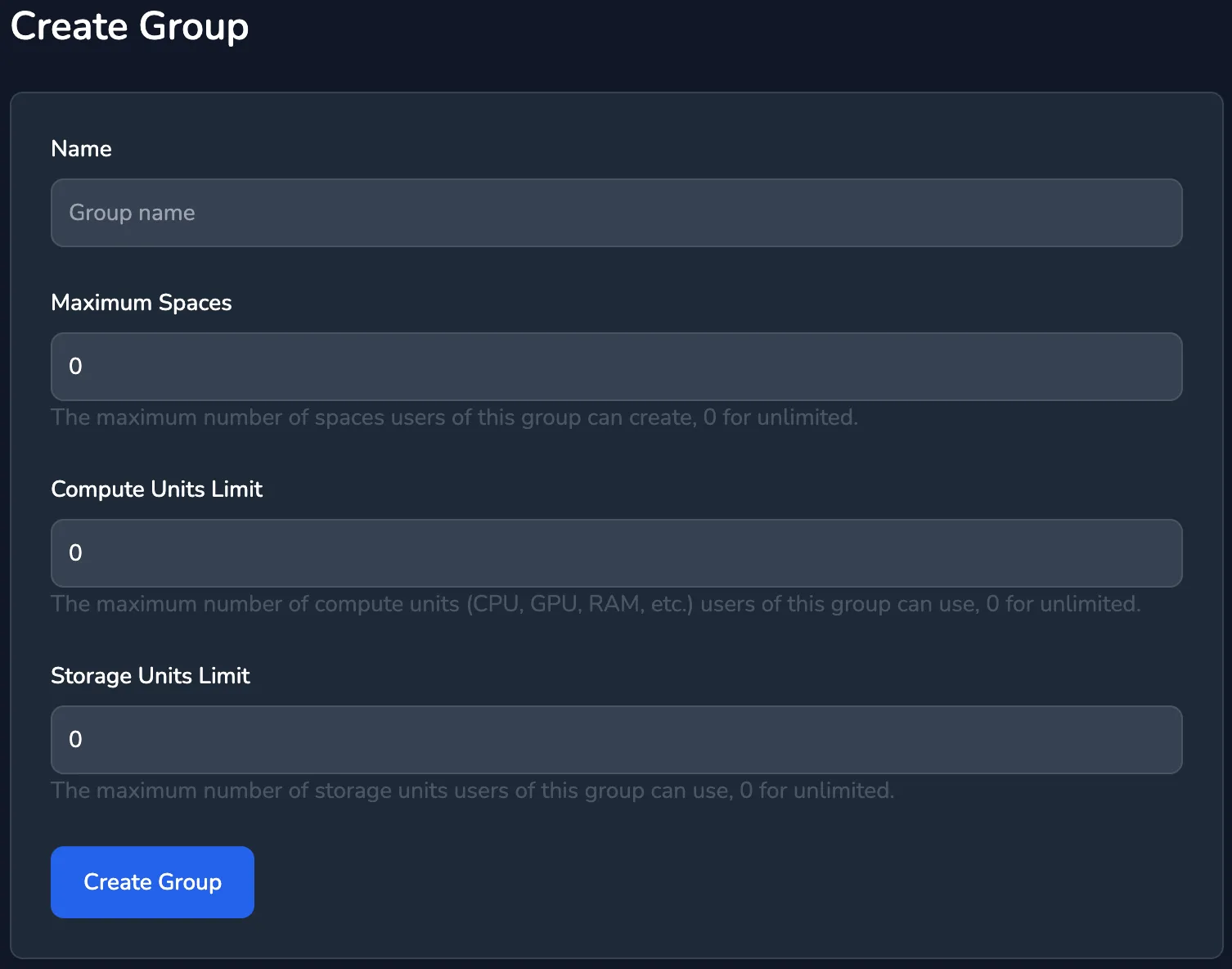Click the Group name input field
The width and height of the screenshot is (1232, 969).
616,213
